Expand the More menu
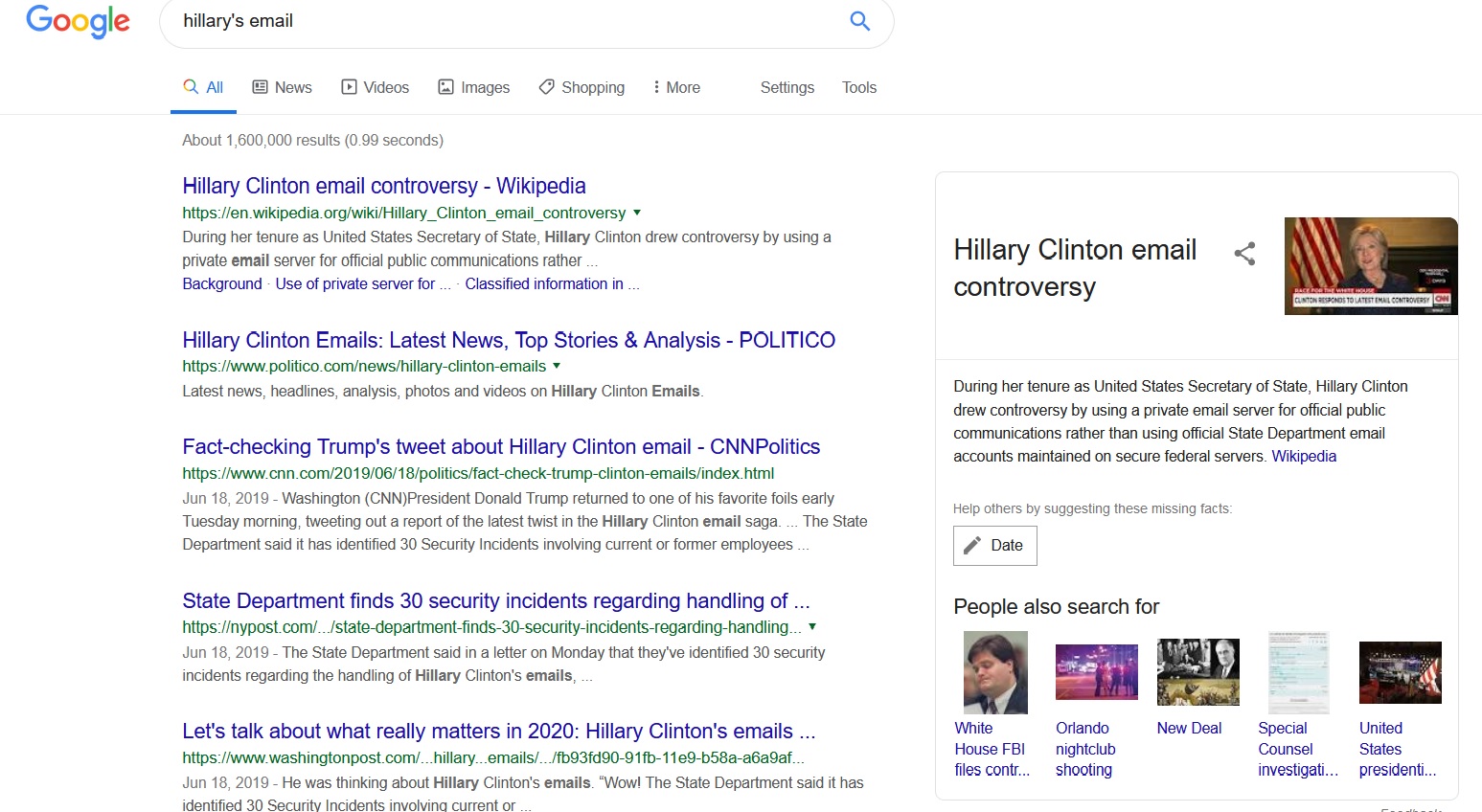 (x=676, y=87)
